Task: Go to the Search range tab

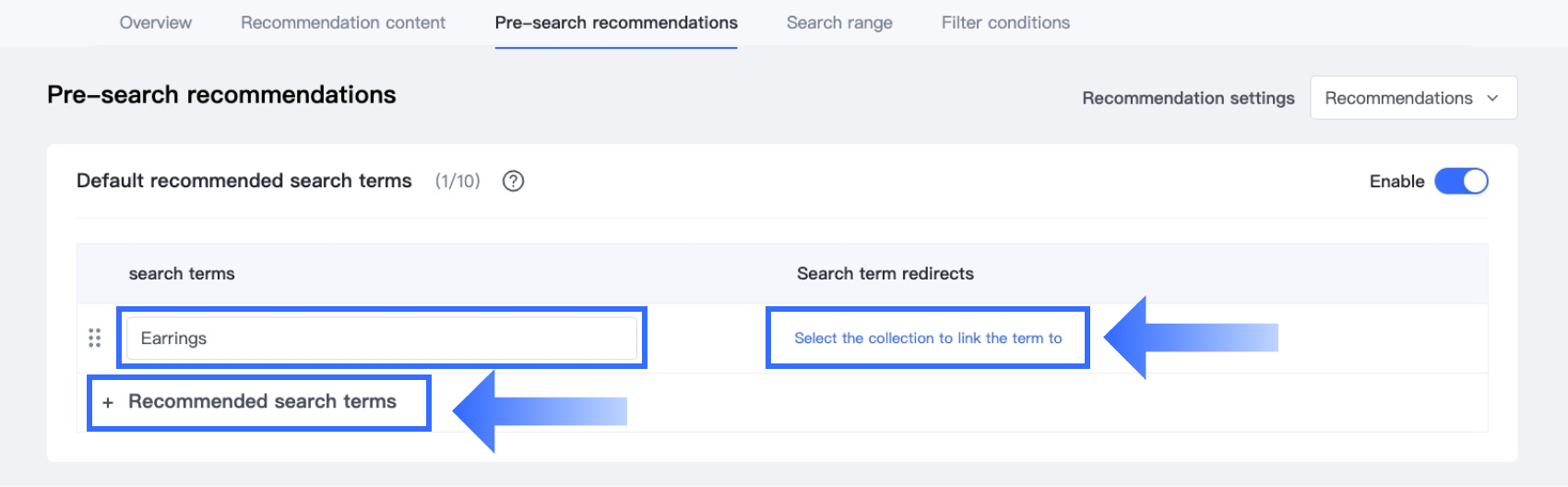Action: click(839, 23)
